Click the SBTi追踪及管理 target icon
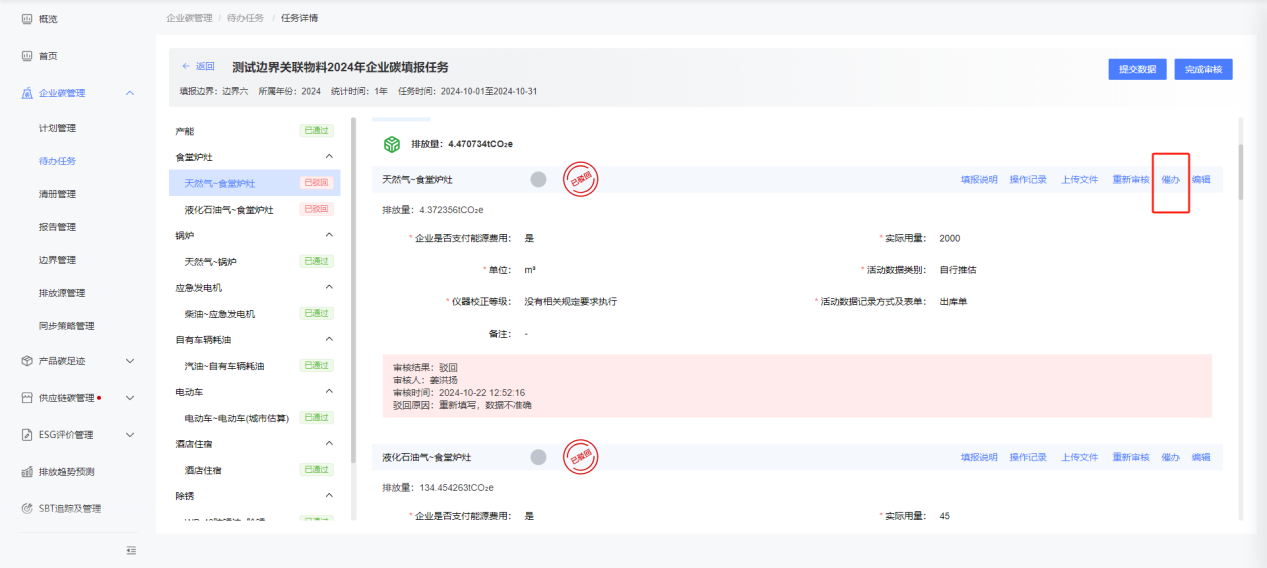Viewport: 1267px width, 568px height. 27,508
